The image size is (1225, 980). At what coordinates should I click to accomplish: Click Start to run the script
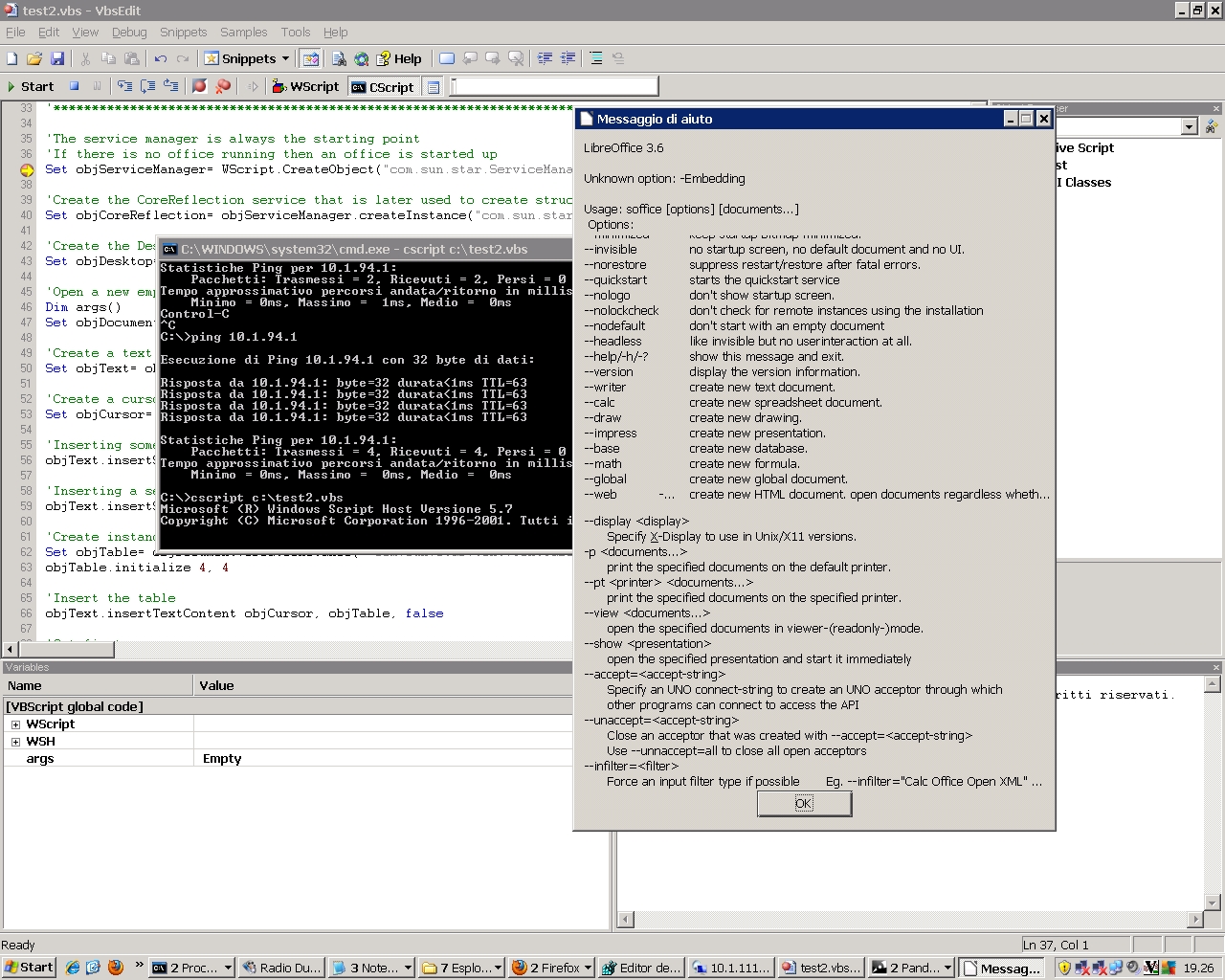point(31,86)
